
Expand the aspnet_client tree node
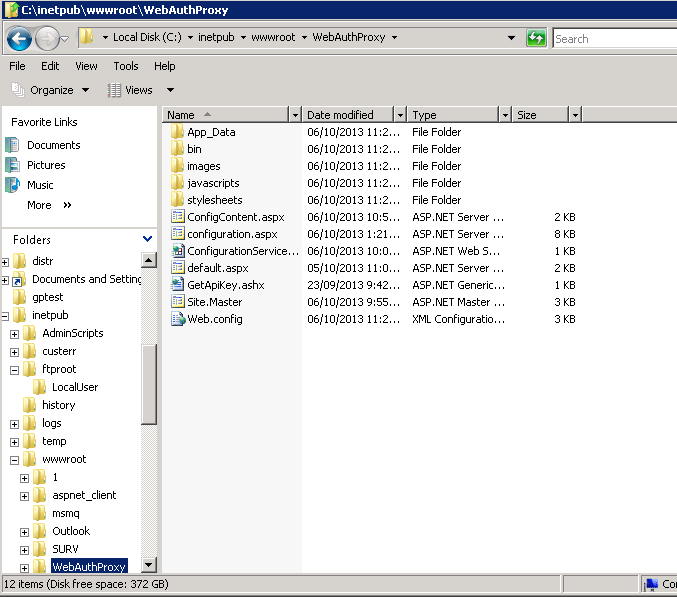(x=25, y=496)
